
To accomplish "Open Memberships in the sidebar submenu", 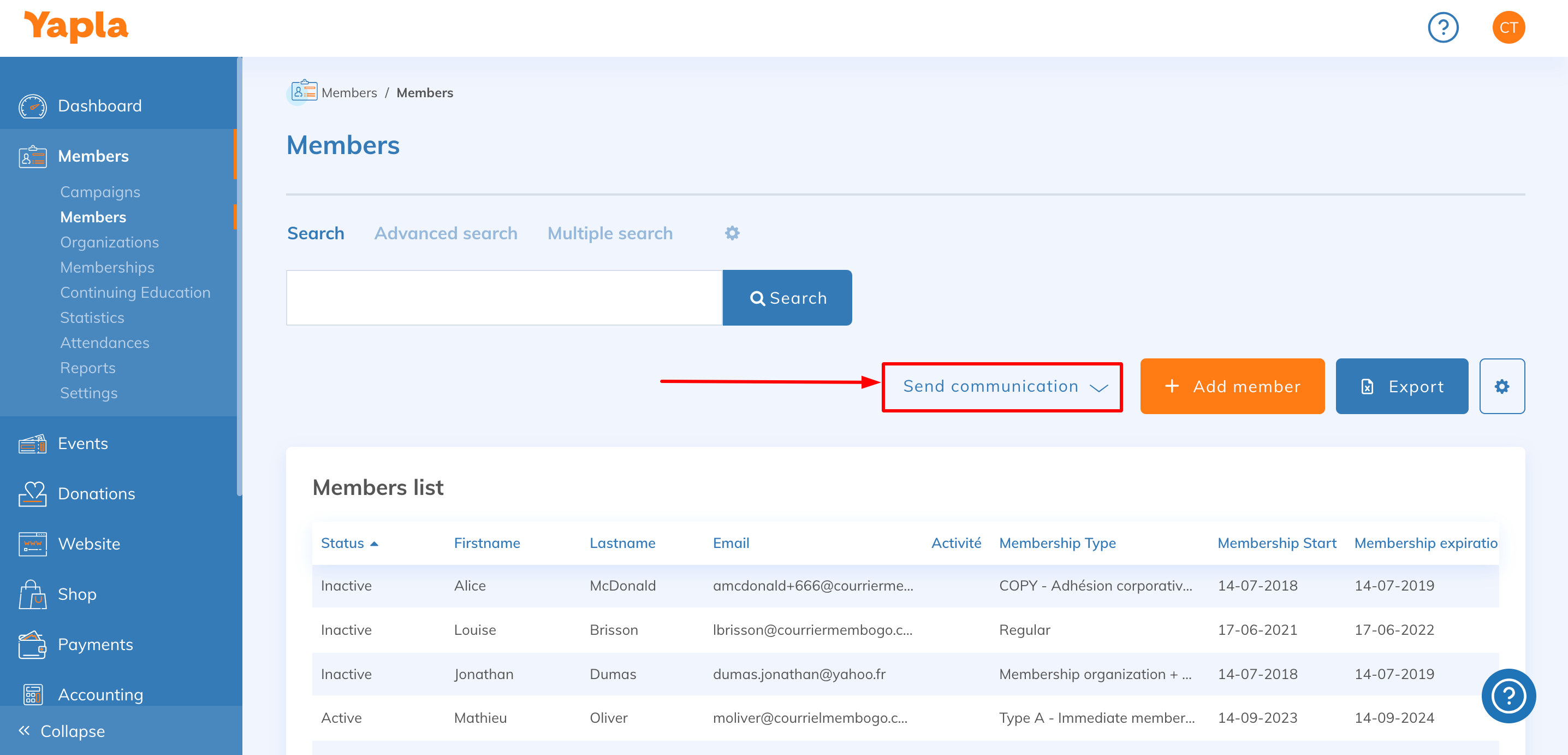I will click(x=107, y=267).
